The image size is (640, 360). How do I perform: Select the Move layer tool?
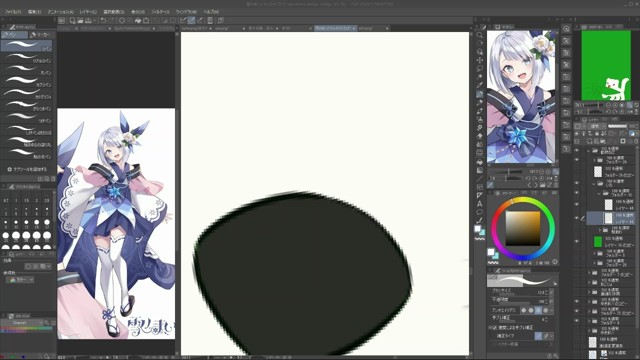(x=480, y=60)
